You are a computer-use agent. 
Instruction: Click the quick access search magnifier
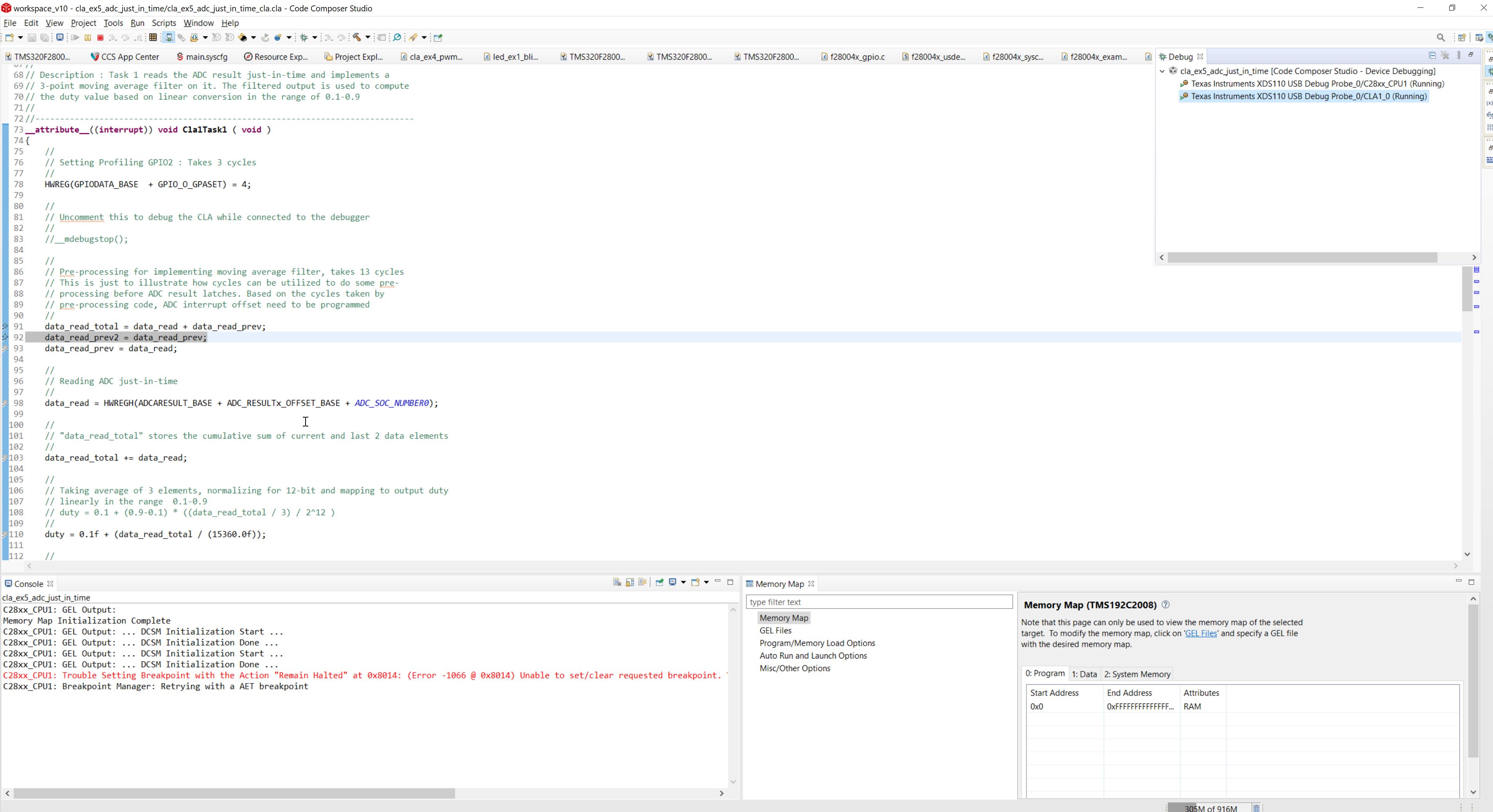tap(1441, 37)
